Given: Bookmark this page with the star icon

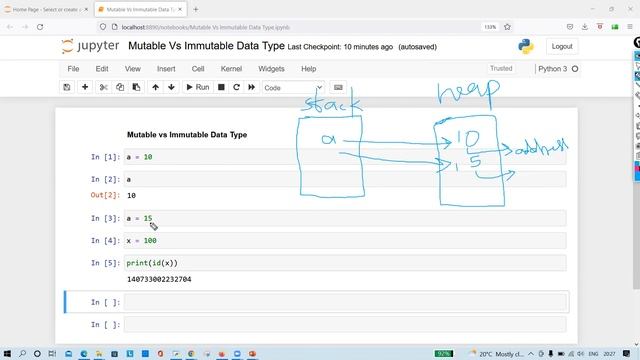Looking at the screenshot, I should point(507,27).
